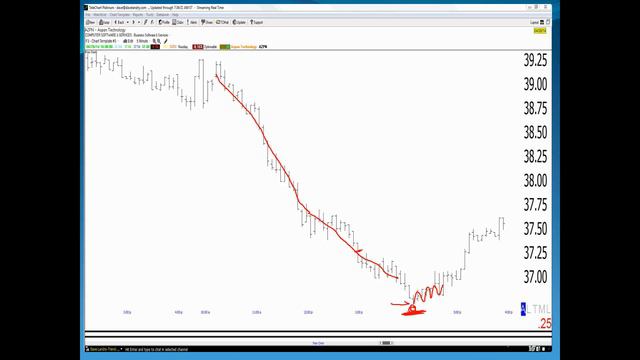
Task: Click the time frame scrollbar thumb
Action: [x=386, y=343]
